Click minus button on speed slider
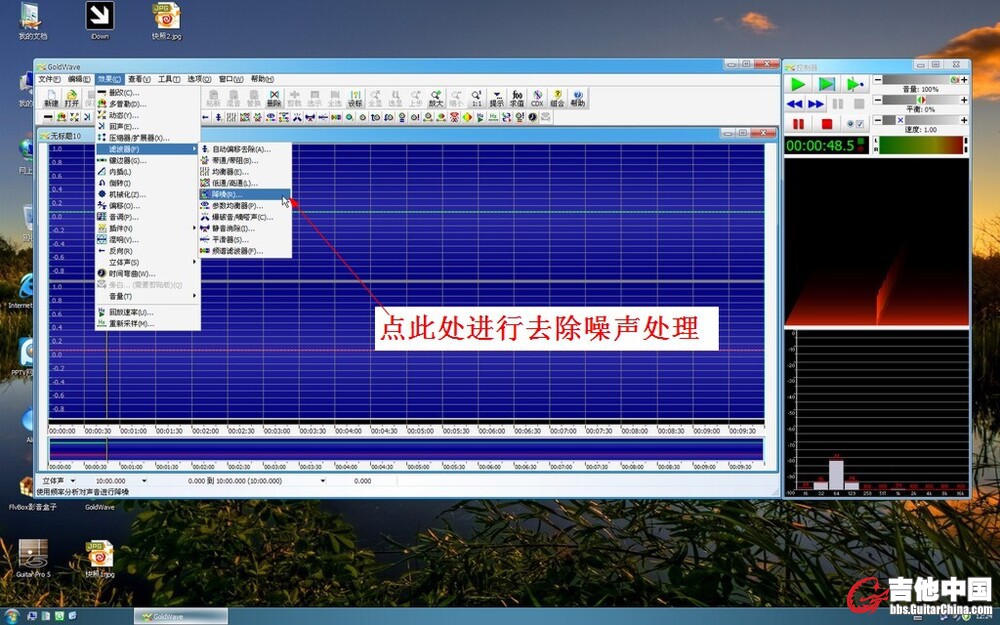This screenshot has height=625, width=1000. point(878,120)
